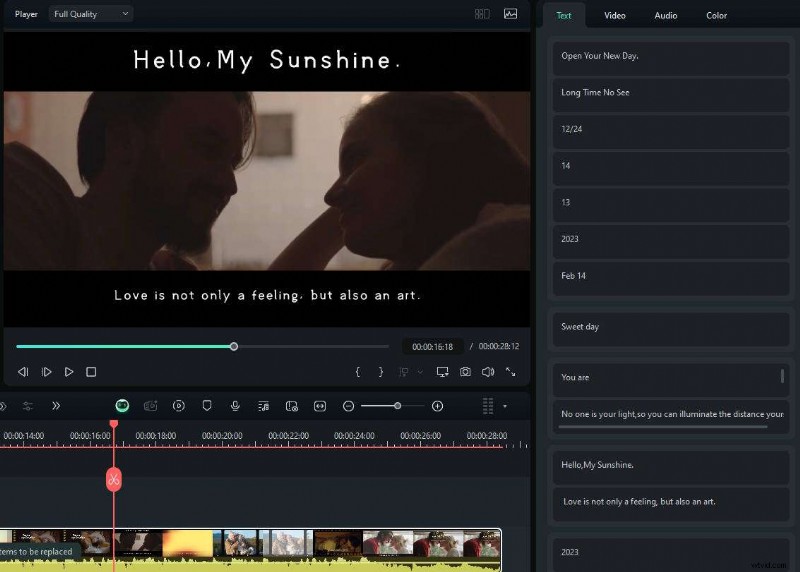Switch to the Audio tab
Viewport: 800px width, 572px height.
[666, 15]
